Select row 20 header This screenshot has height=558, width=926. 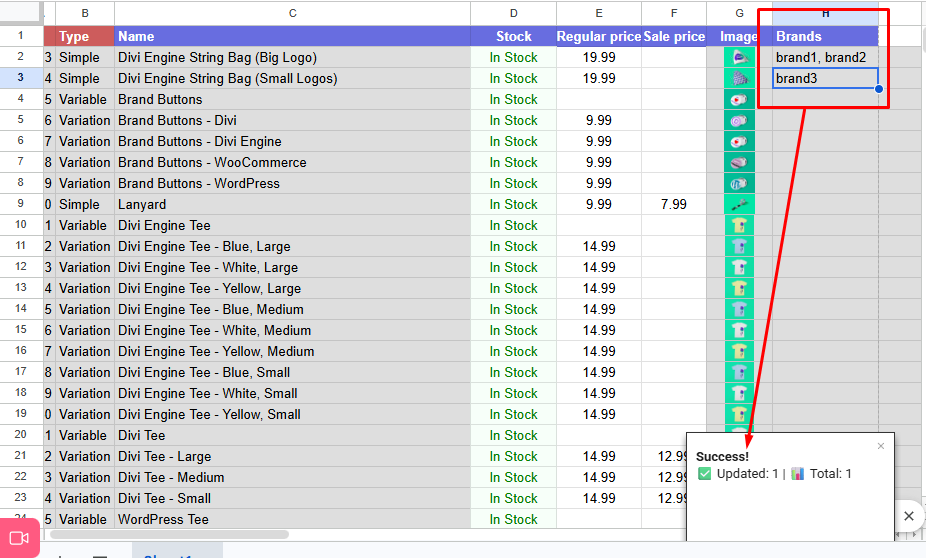point(21,435)
